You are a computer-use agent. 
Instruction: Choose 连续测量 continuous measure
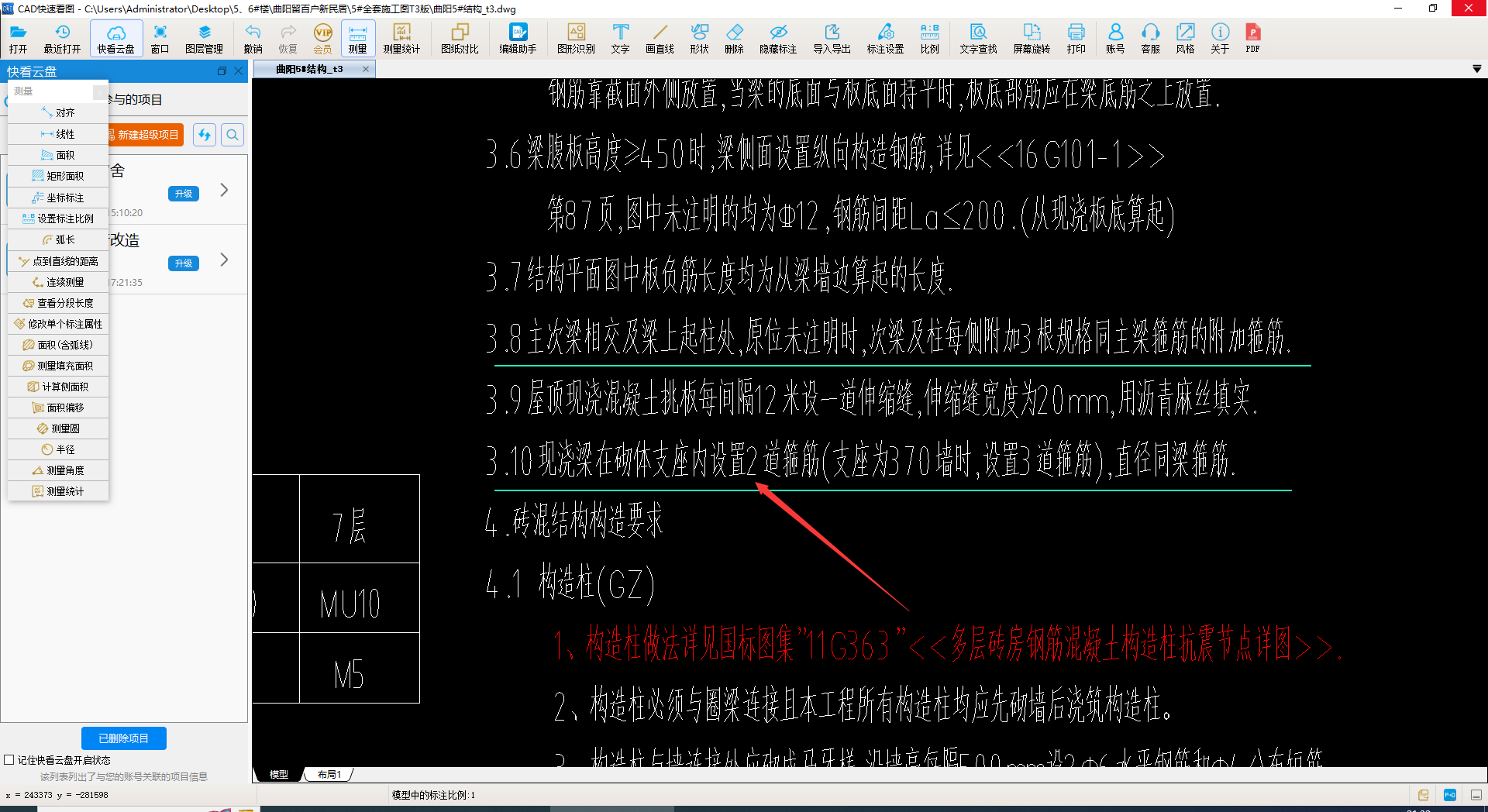(58, 282)
